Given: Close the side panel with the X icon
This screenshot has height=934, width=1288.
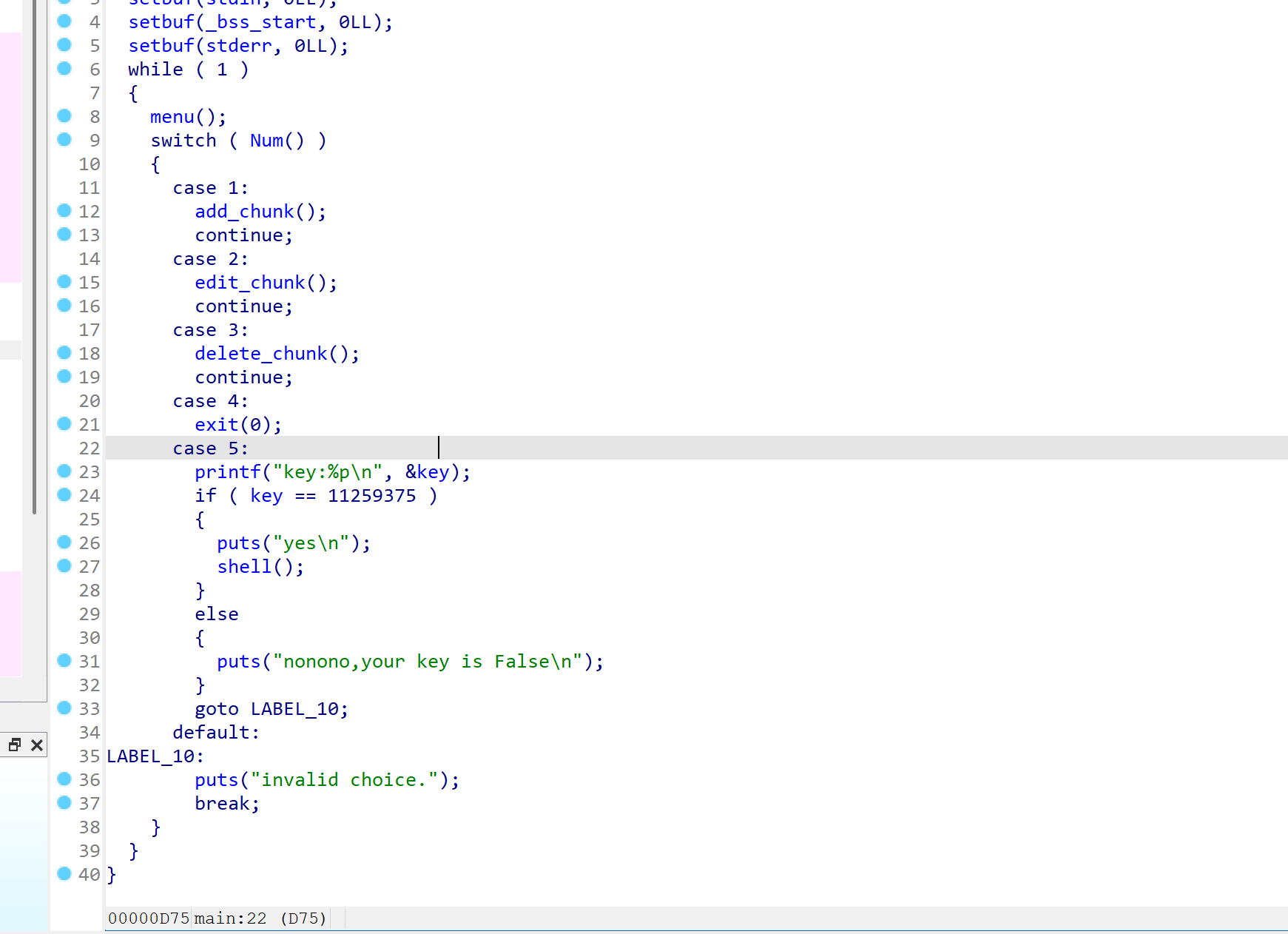Looking at the screenshot, I should point(37,745).
